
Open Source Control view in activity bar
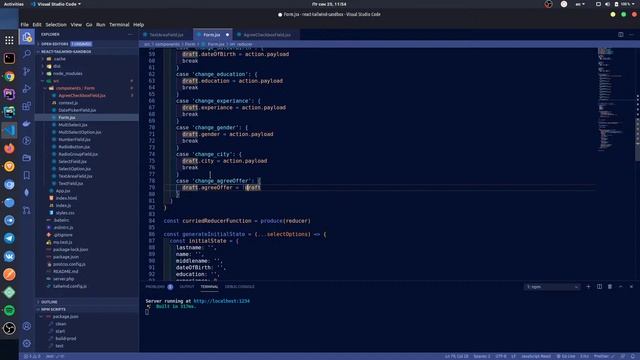click(27, 71)
